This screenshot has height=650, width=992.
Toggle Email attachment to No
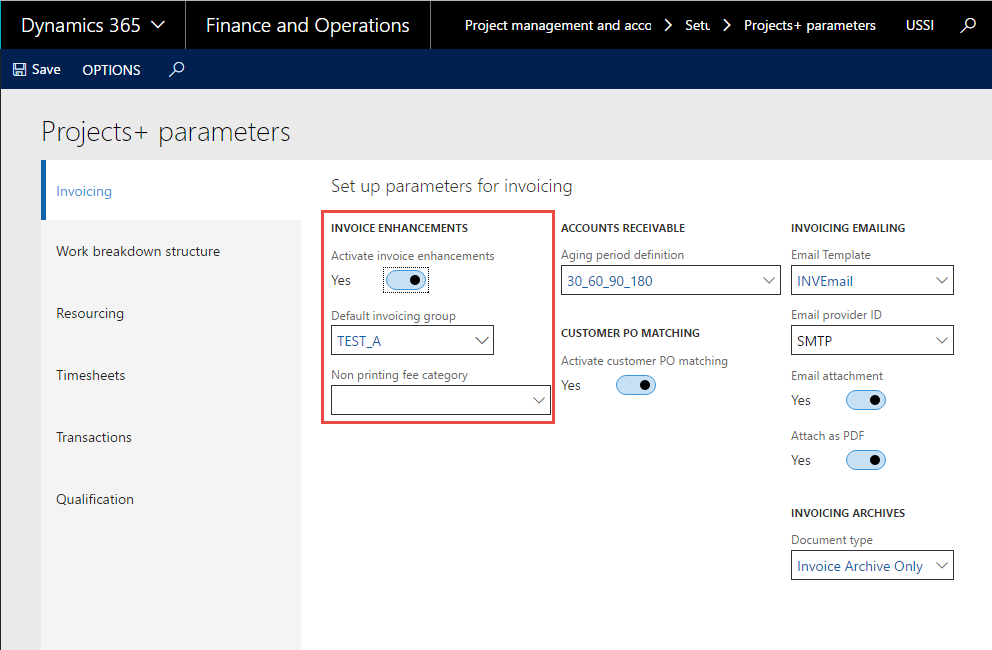click(x=865, y=399)
